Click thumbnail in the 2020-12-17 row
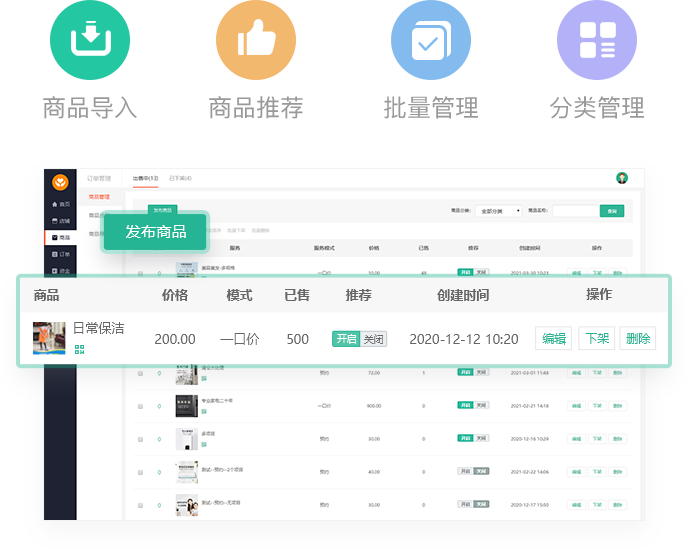The image size is (688, 549). click(186, 505)
